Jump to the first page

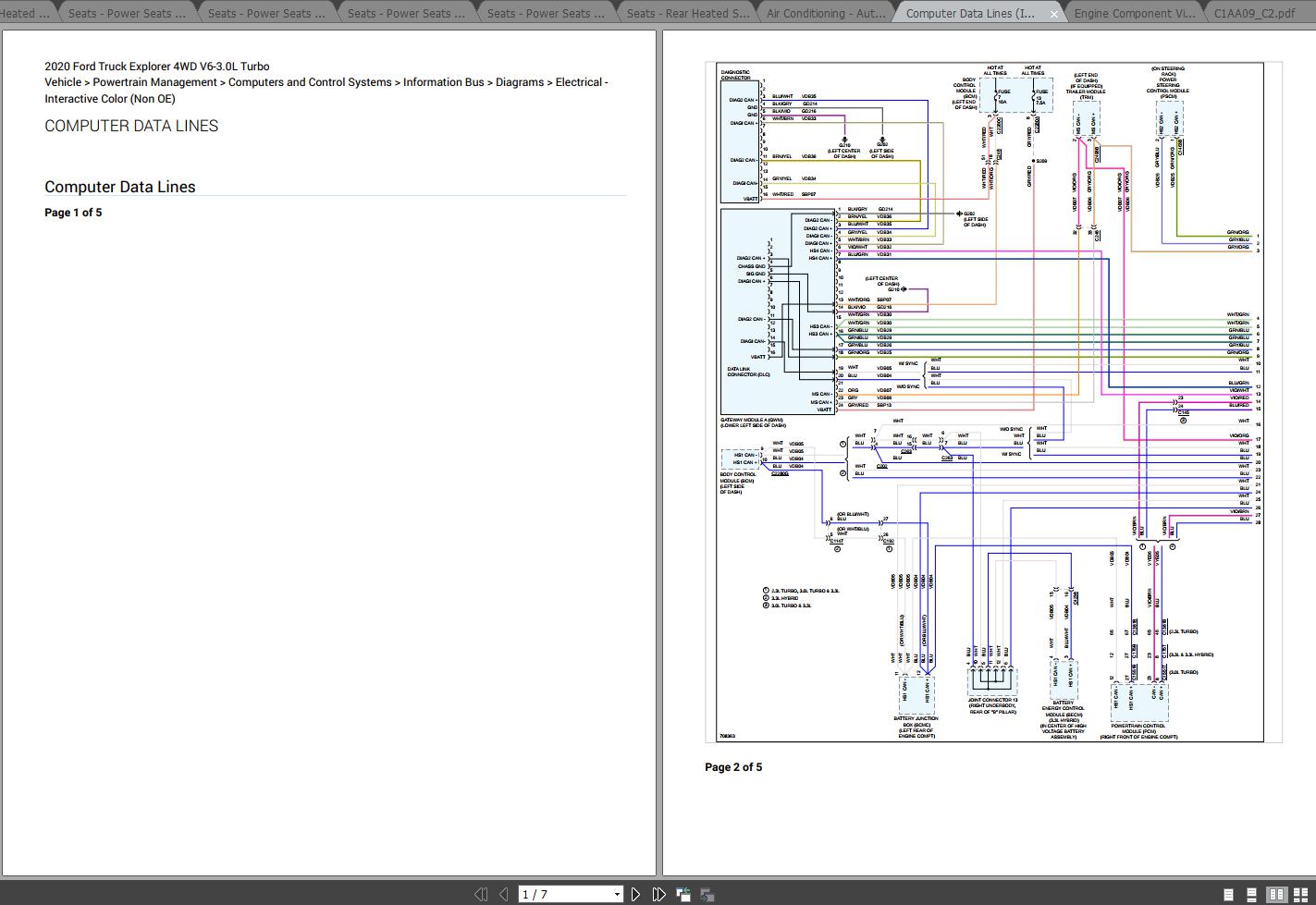[x=482, y=894]
